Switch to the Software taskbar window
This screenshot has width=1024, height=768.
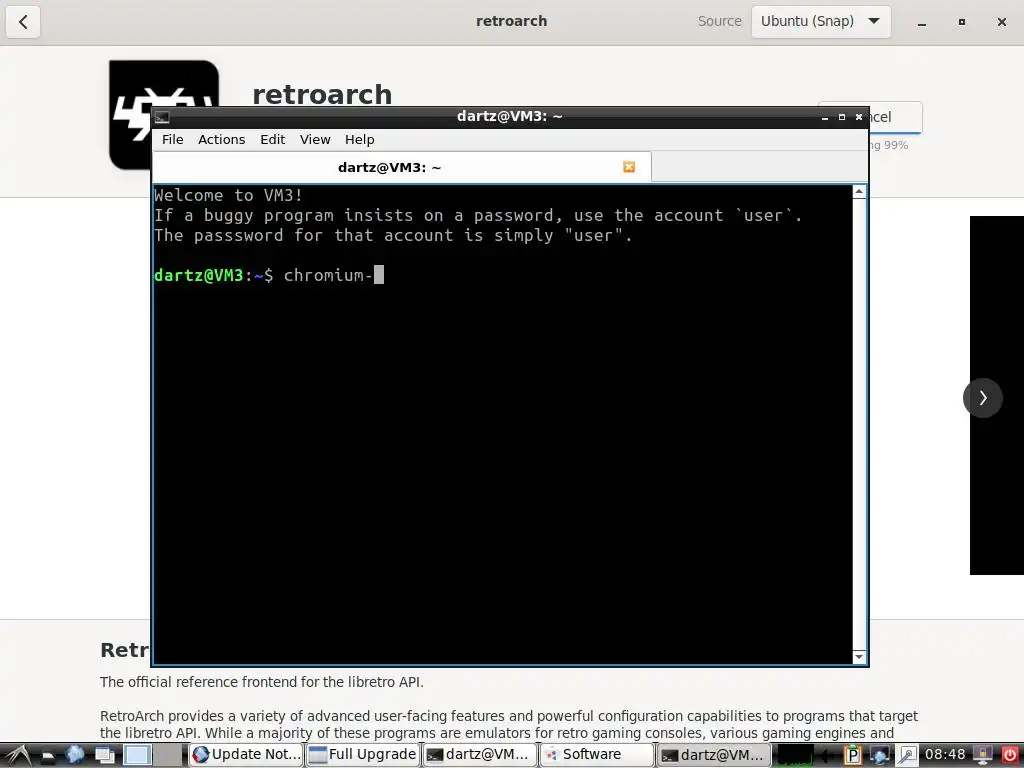point(596,755)
